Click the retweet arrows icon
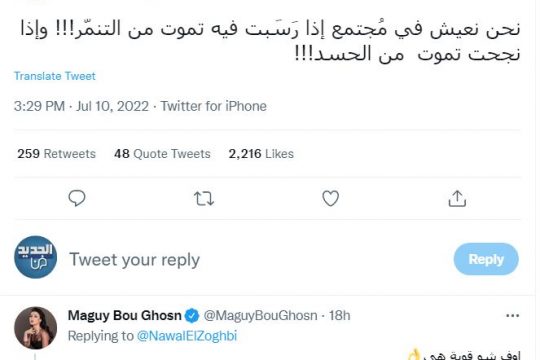Screen dimensions: 540x360 (x=204, y=199)
